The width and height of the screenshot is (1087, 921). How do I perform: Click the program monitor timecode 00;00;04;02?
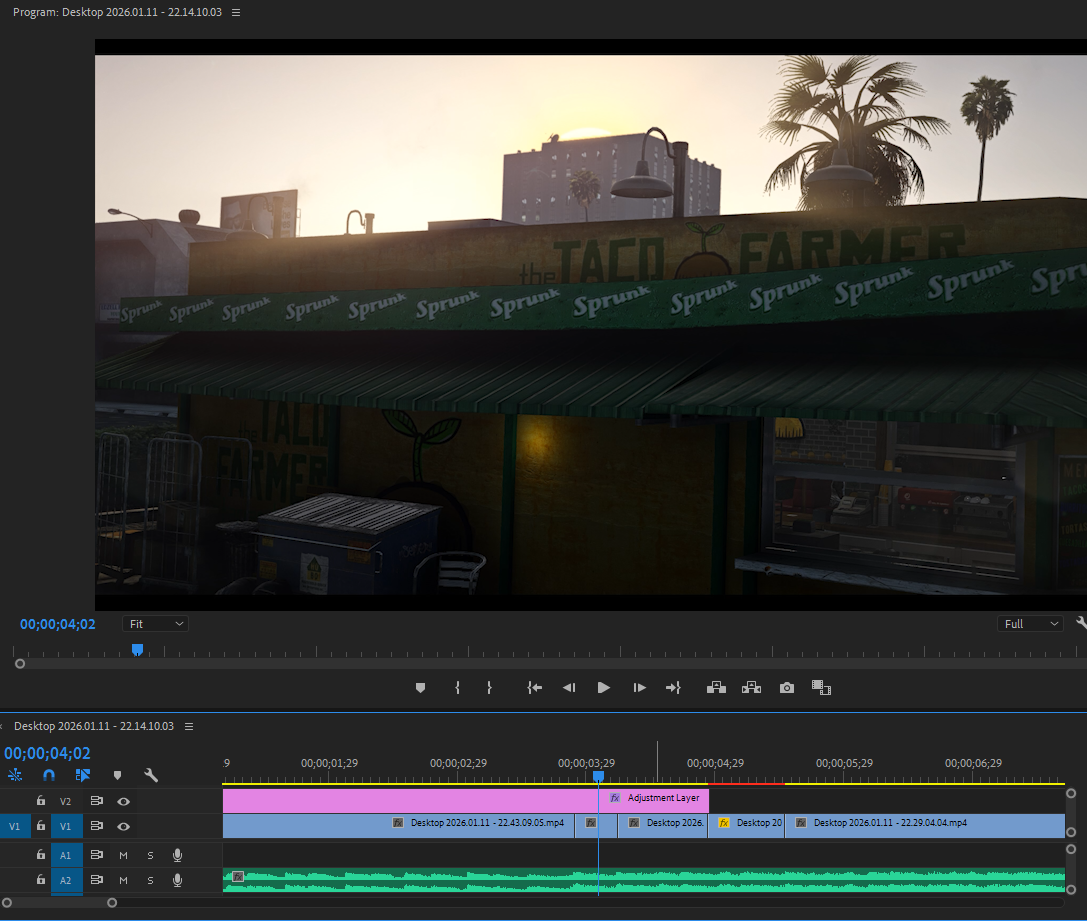coord(58,624)
